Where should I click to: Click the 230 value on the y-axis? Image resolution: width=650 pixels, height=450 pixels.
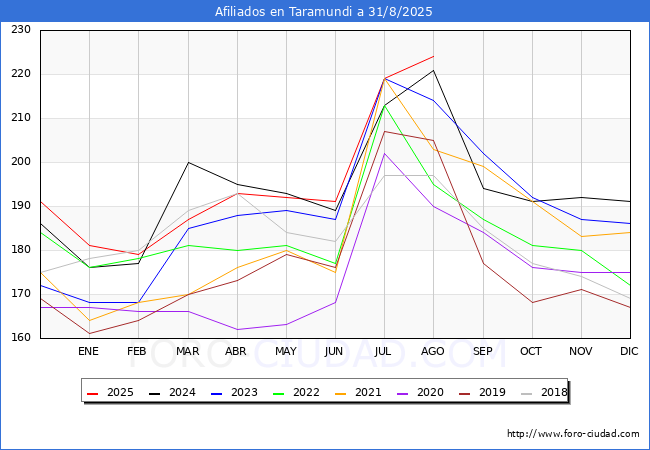pyautogui.click(x=20, y=30)
